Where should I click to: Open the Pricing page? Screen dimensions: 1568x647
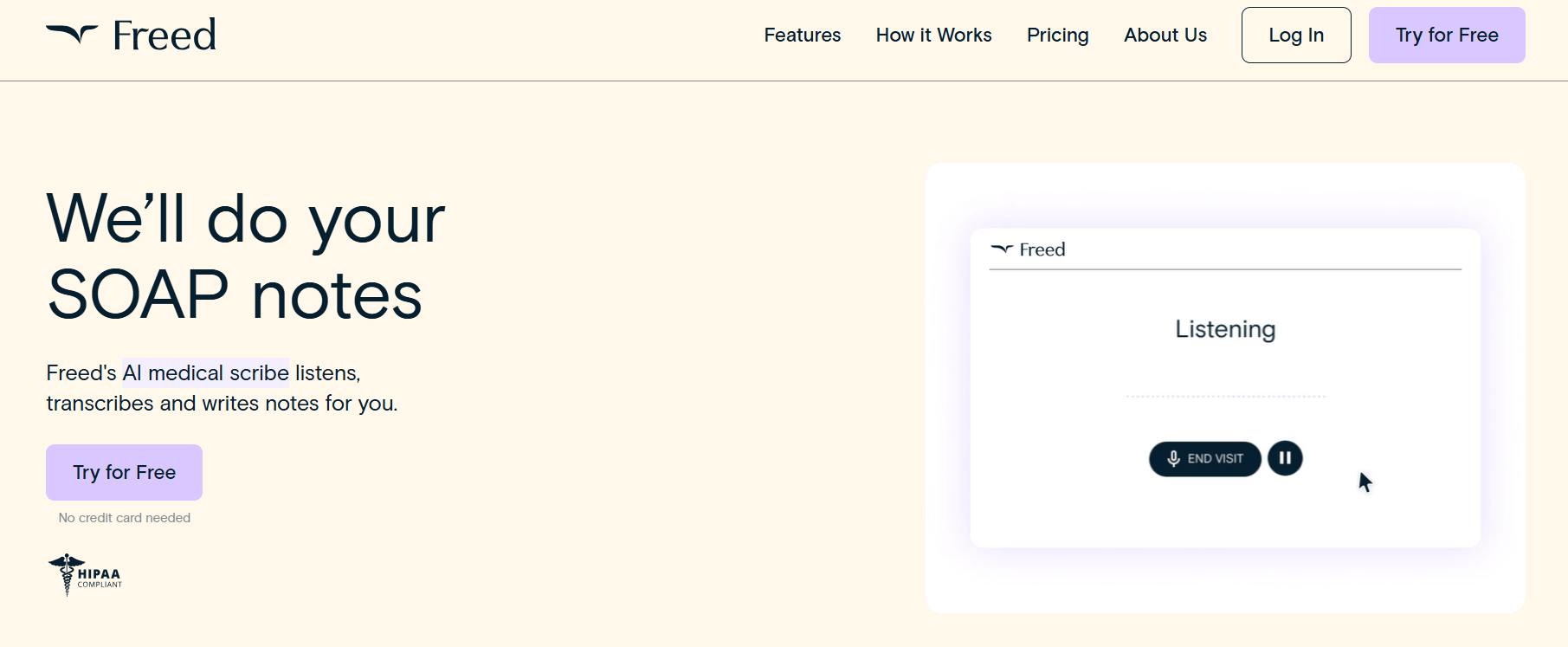1057,36
